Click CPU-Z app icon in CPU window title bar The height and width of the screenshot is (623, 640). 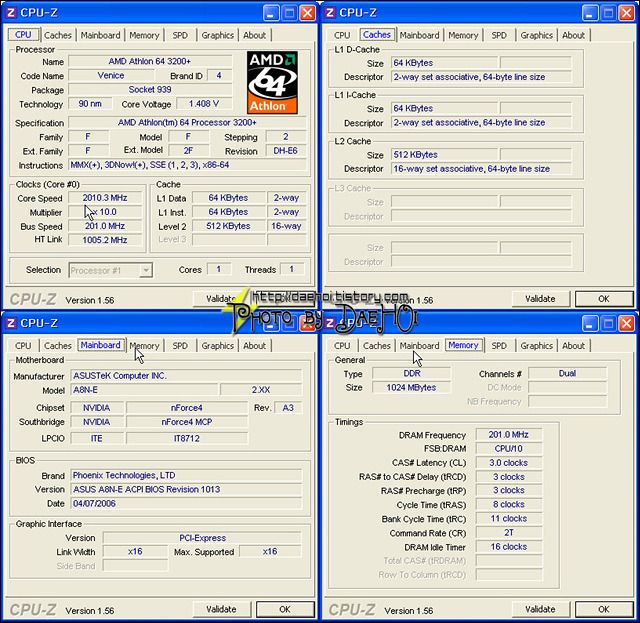click(x=11, y=13)
